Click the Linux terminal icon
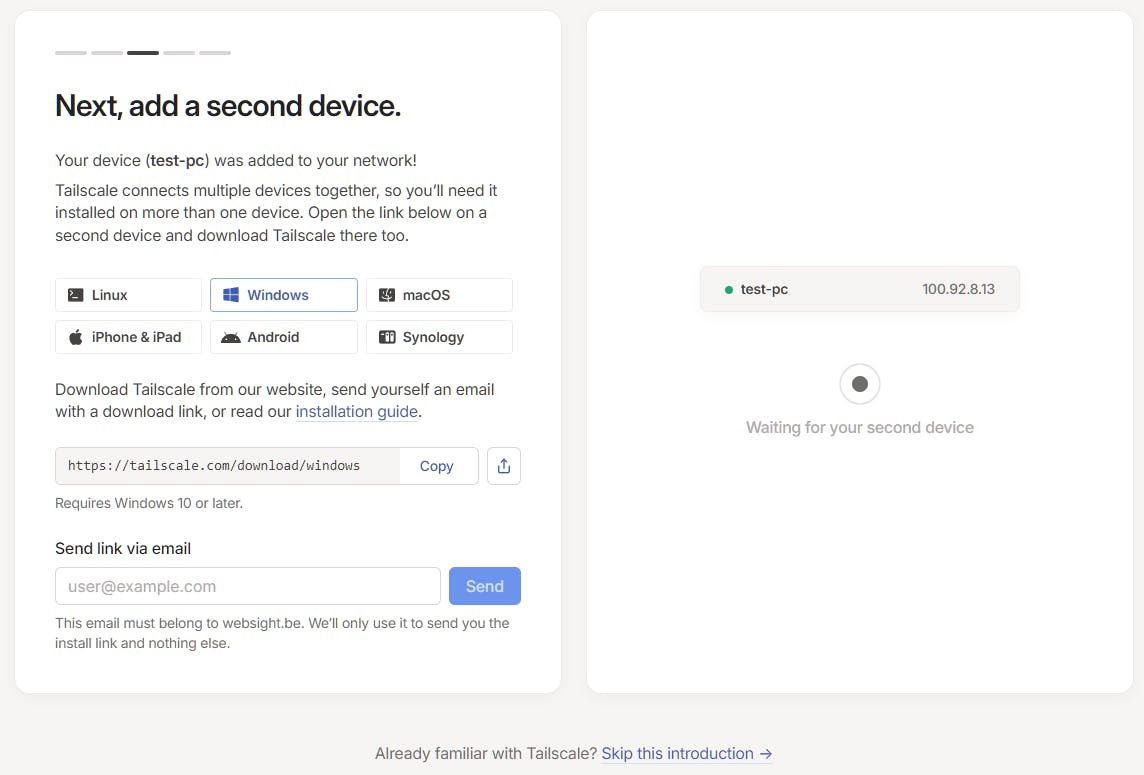 [x=76, y=295]
